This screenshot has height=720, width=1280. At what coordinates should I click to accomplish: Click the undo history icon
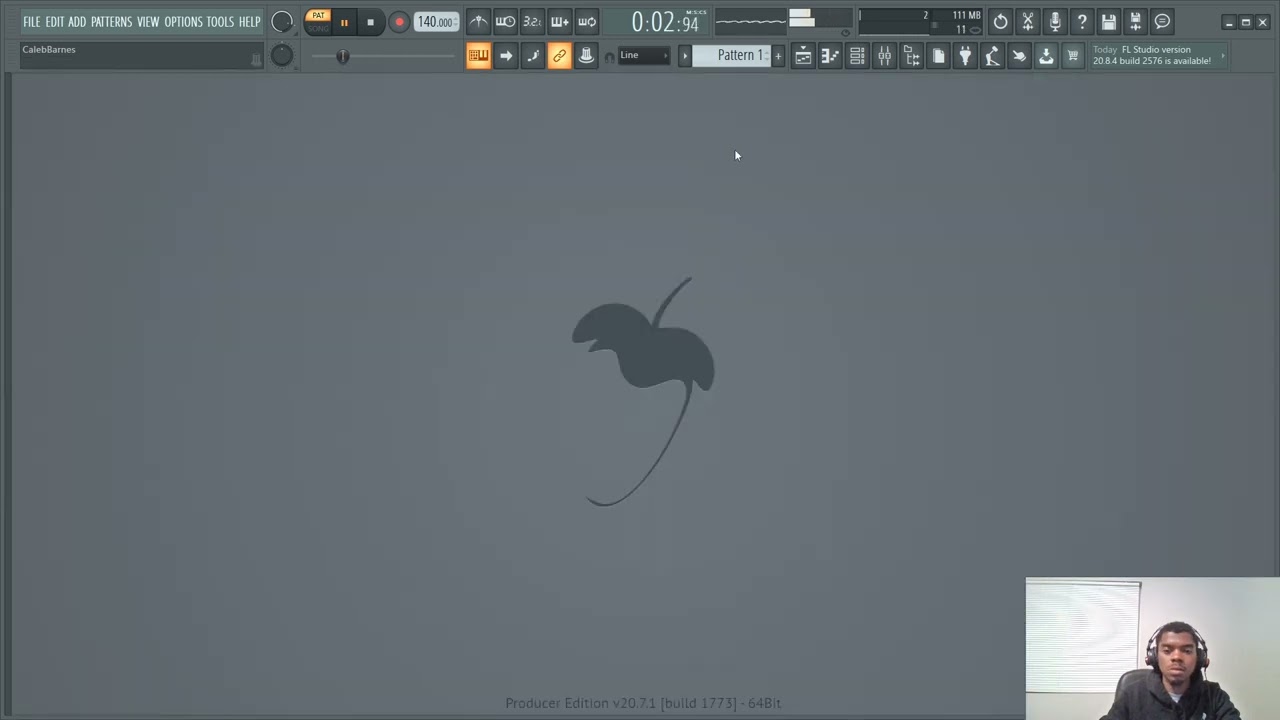click(x=1001, y=22)
